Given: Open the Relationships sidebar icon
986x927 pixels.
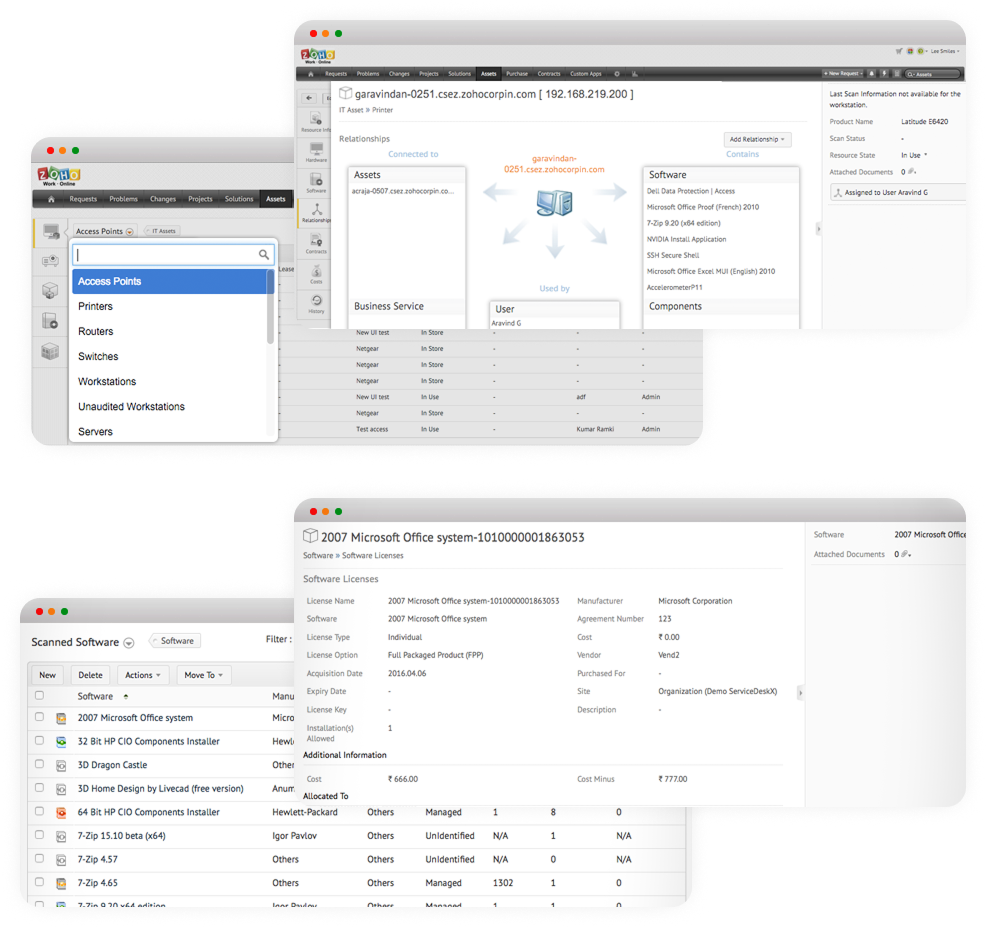Looking at the screenshot, I should tap(316, 211).
